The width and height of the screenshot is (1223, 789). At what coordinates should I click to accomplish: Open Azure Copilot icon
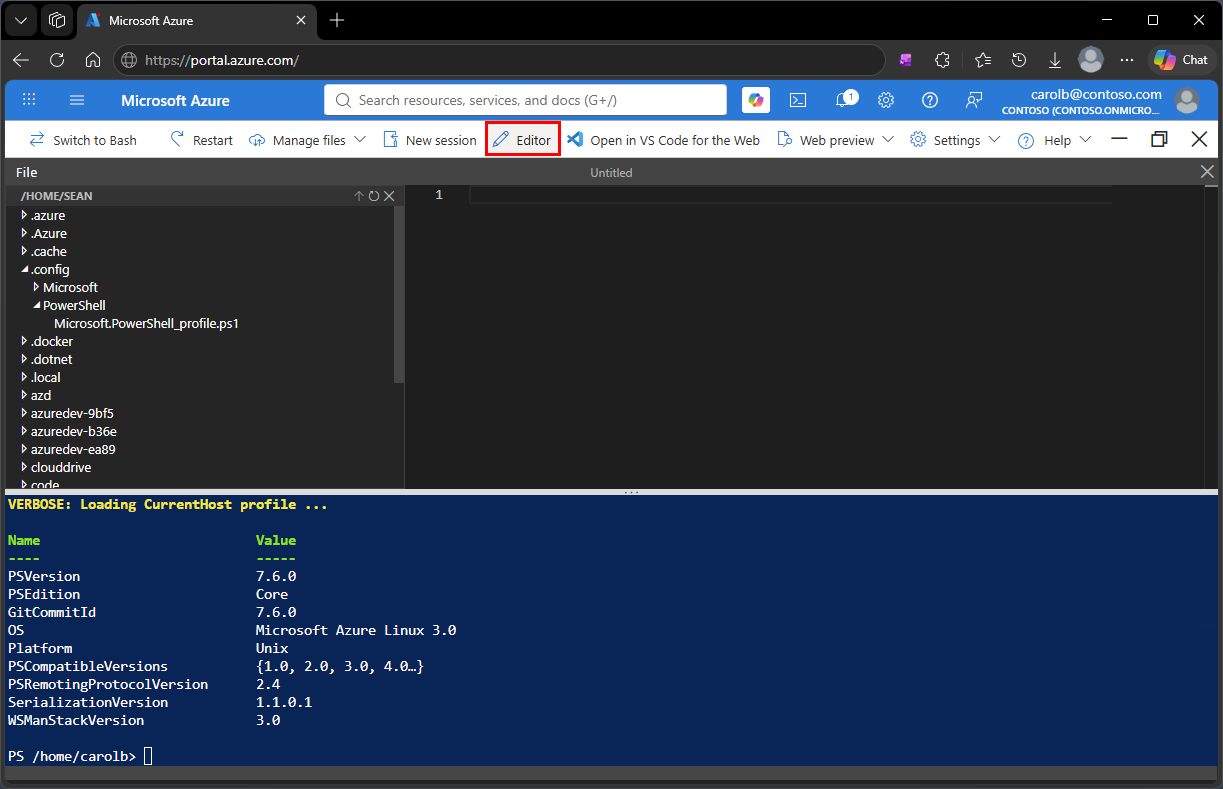coord(755,100)
